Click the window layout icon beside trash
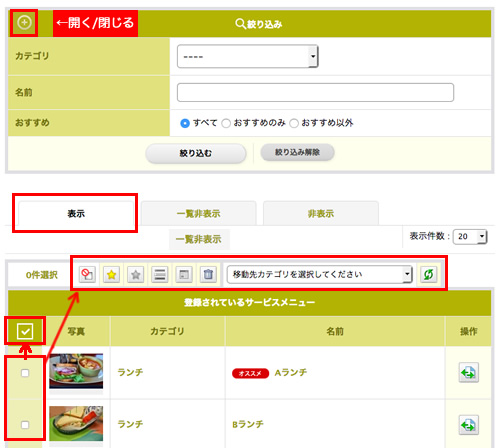Image resolution: width=500 pixels, height=448 pixels. [184, 275]
